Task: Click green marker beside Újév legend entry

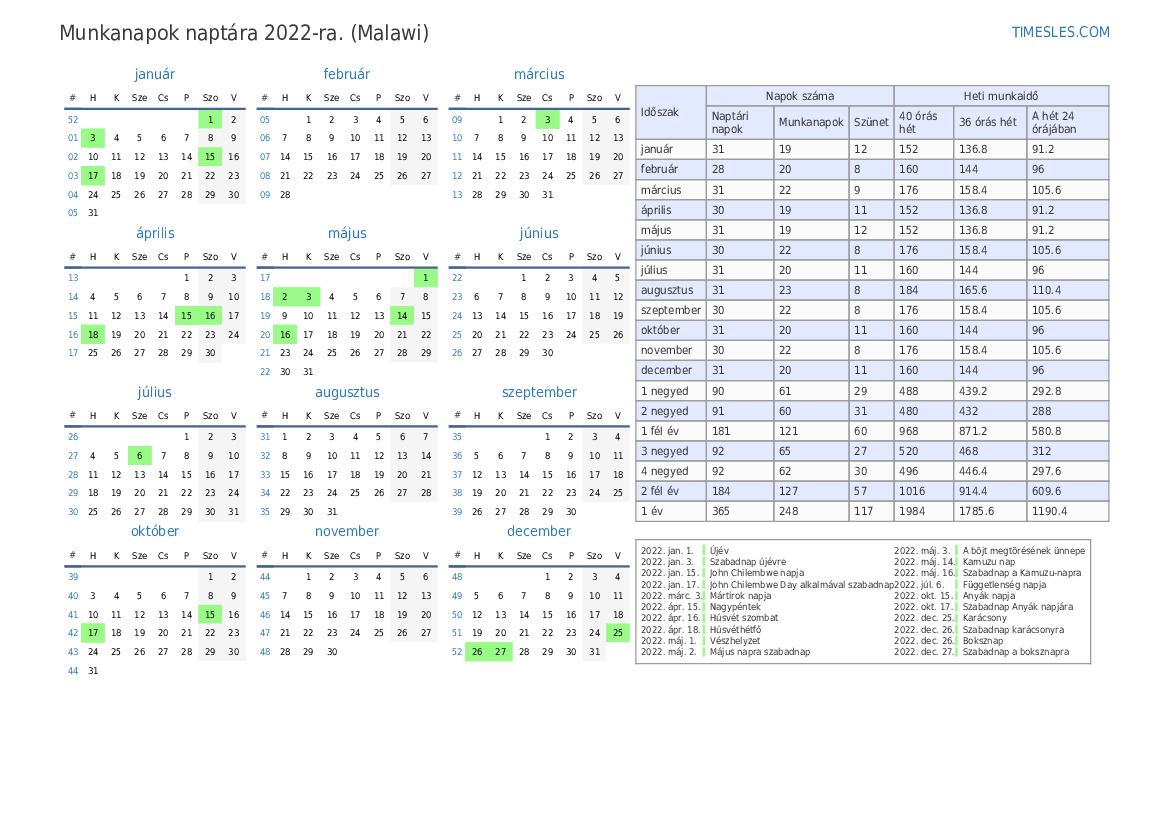Action: point(704,551)
